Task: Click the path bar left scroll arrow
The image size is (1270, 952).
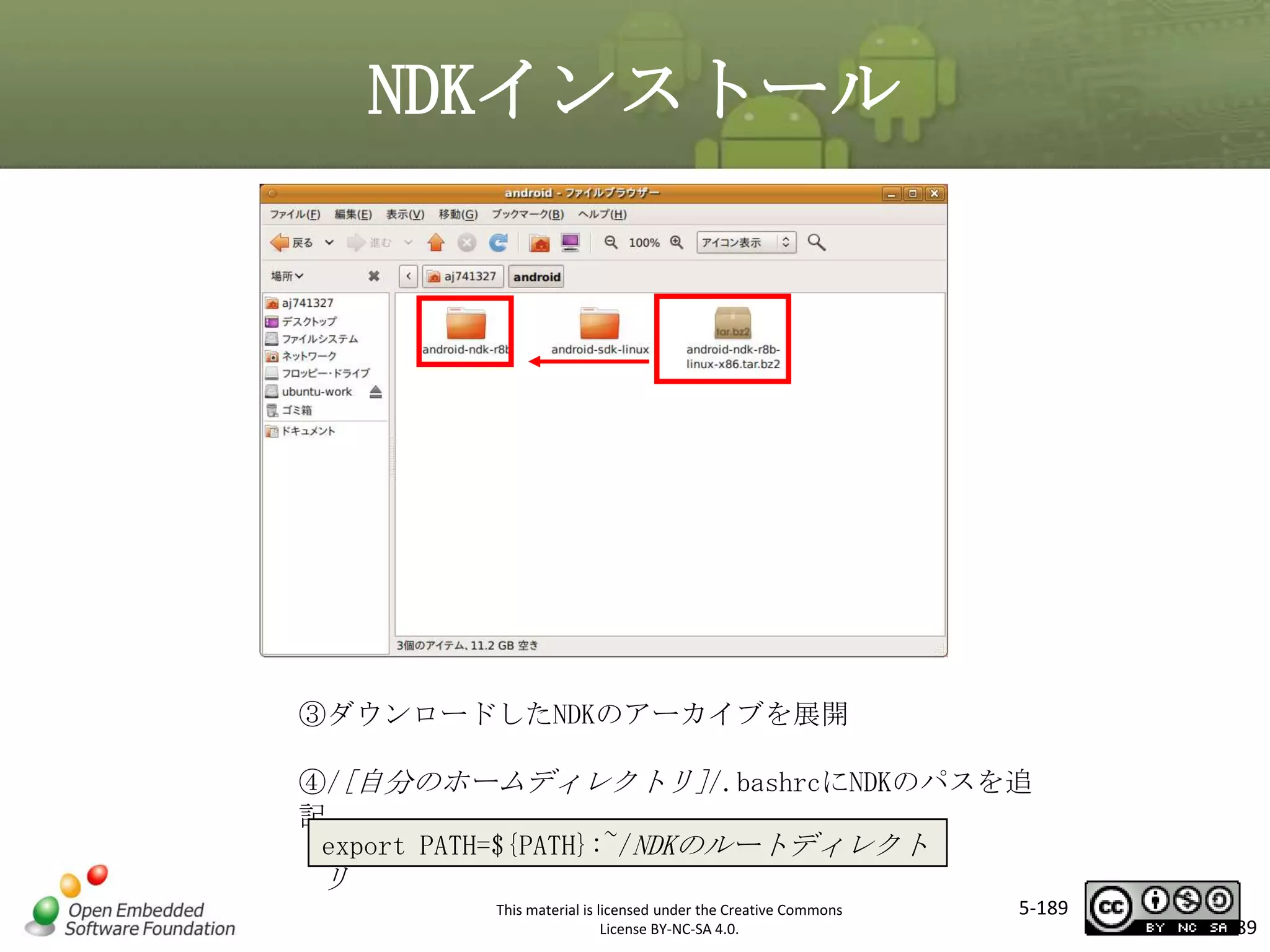Action: tap(408, 276)
